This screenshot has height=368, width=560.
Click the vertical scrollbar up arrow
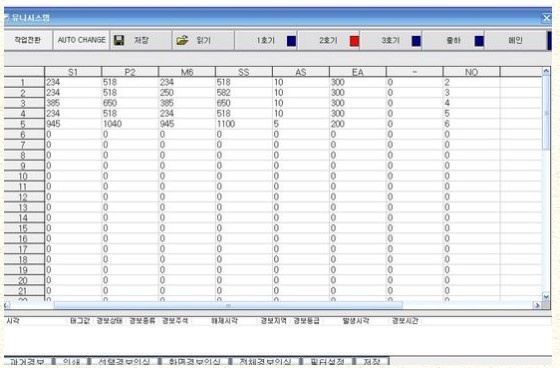(546, 71)
